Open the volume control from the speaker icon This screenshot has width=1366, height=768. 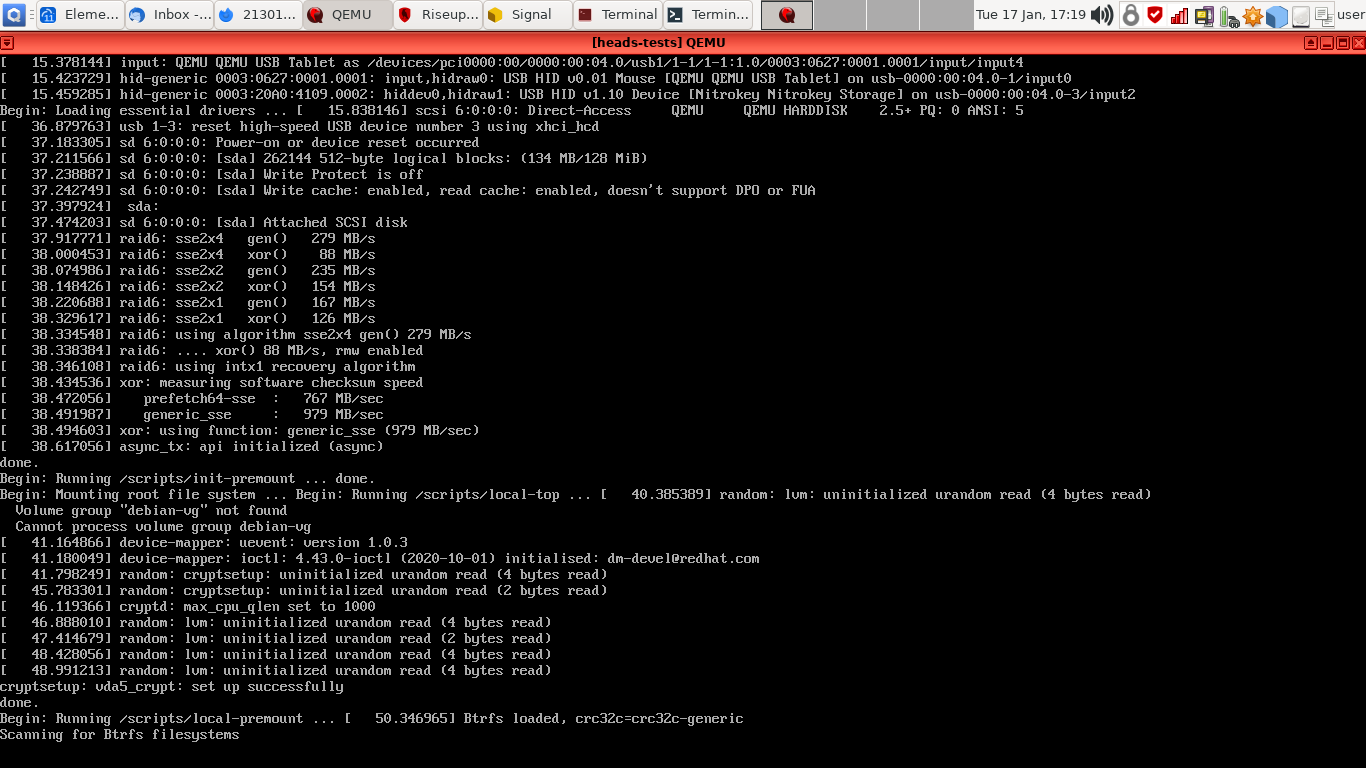[1103, 14]
